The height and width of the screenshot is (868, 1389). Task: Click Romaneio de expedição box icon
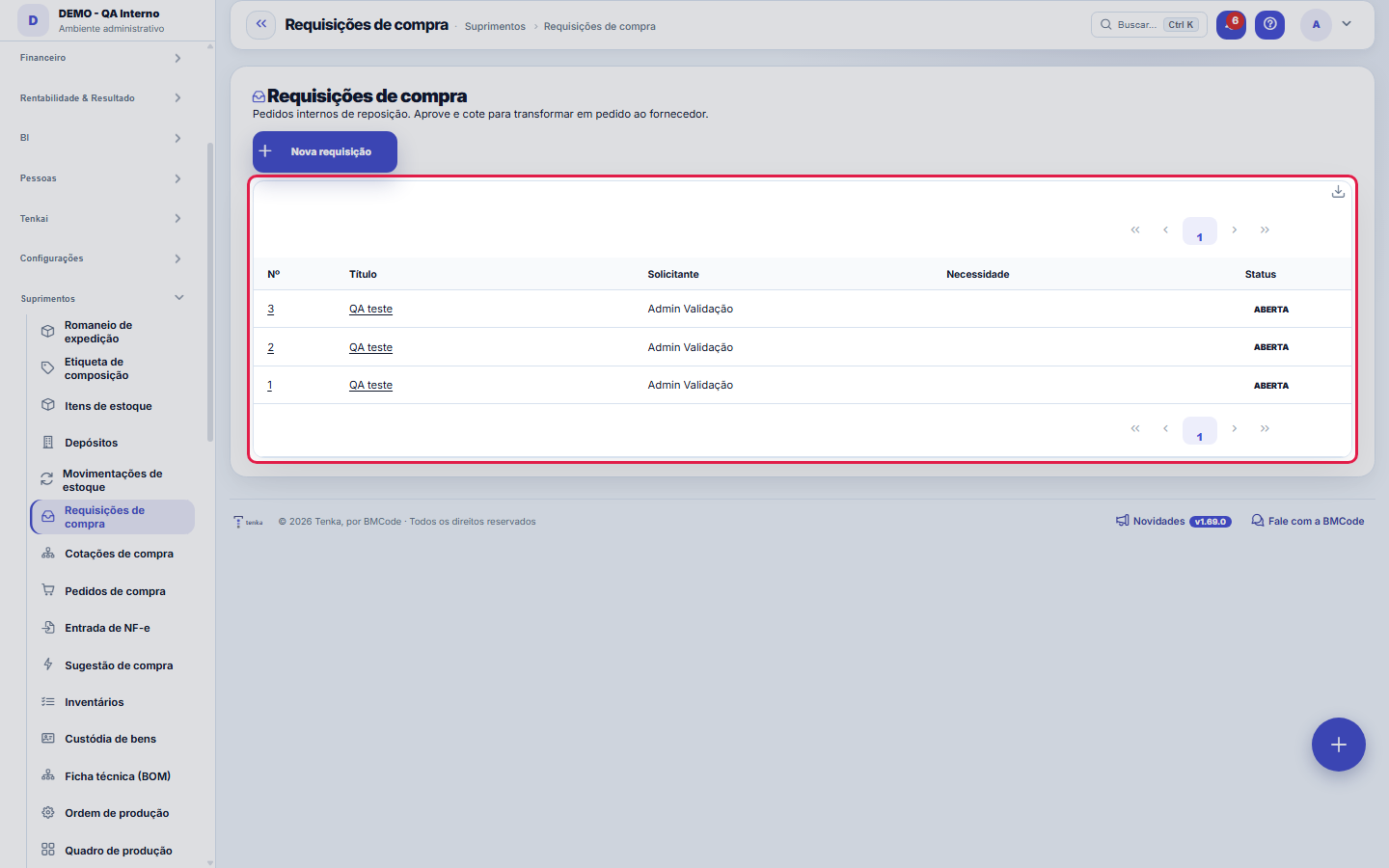pos(47,332)
